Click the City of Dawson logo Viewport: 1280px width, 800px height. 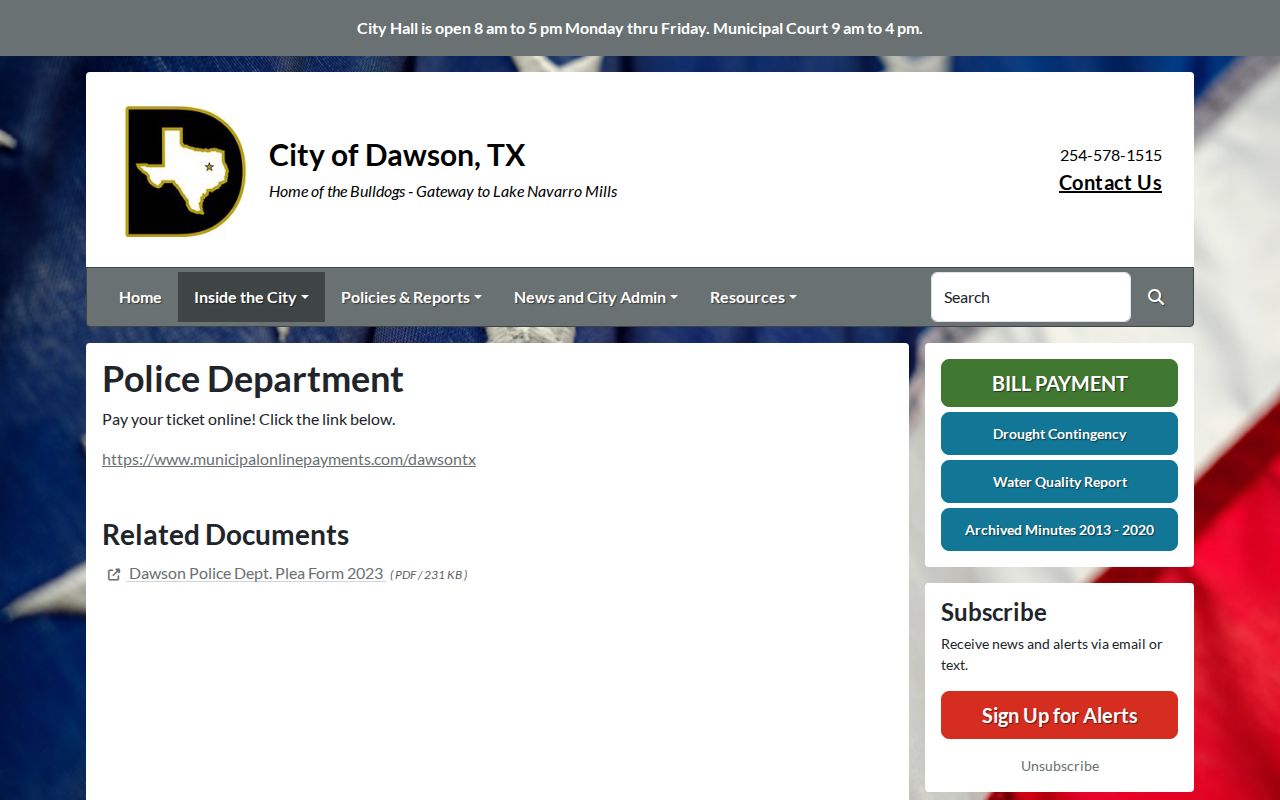point(185,171)
